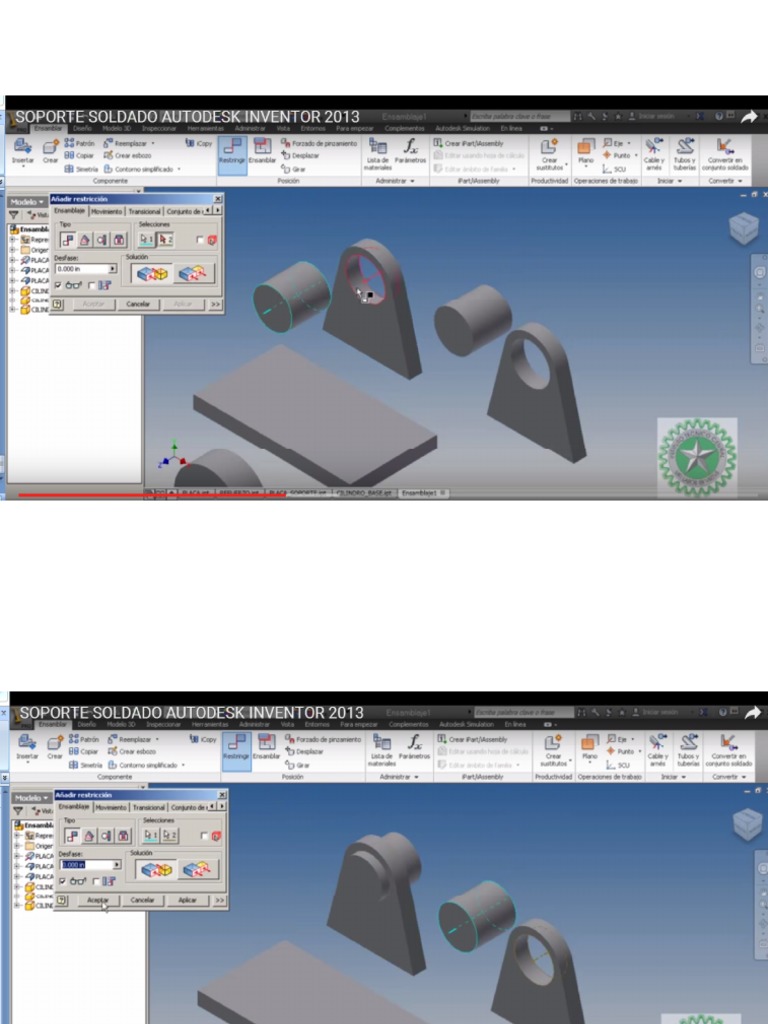
Task: Select Copiar tool in upper frame ribbon
Action: [x=78, y=155]
